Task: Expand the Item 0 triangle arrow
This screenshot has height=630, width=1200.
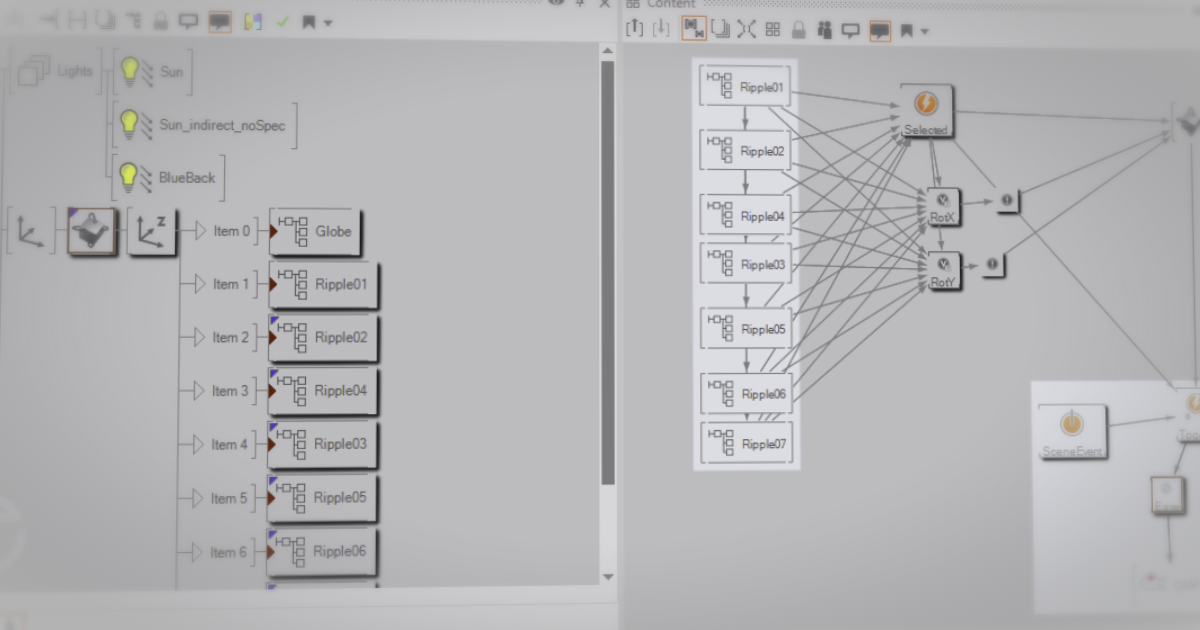Action: [199, 231]
